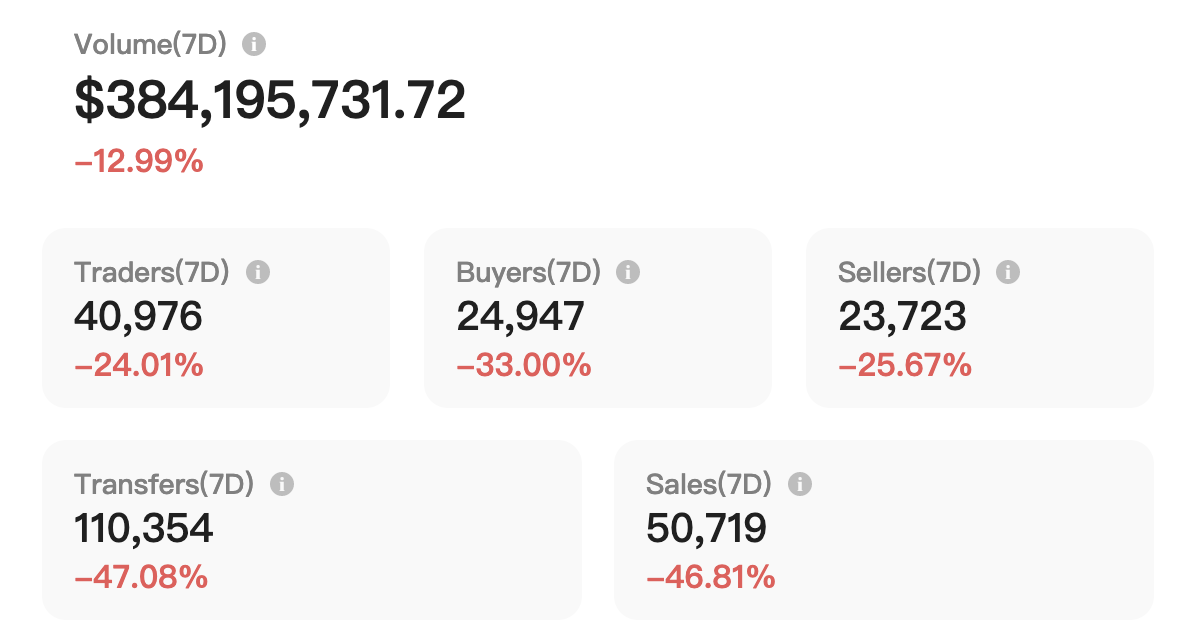Open the Traders(7D) info tooltip icon
The height and width of the screenshot is (644, 1186).
point(258,272)
